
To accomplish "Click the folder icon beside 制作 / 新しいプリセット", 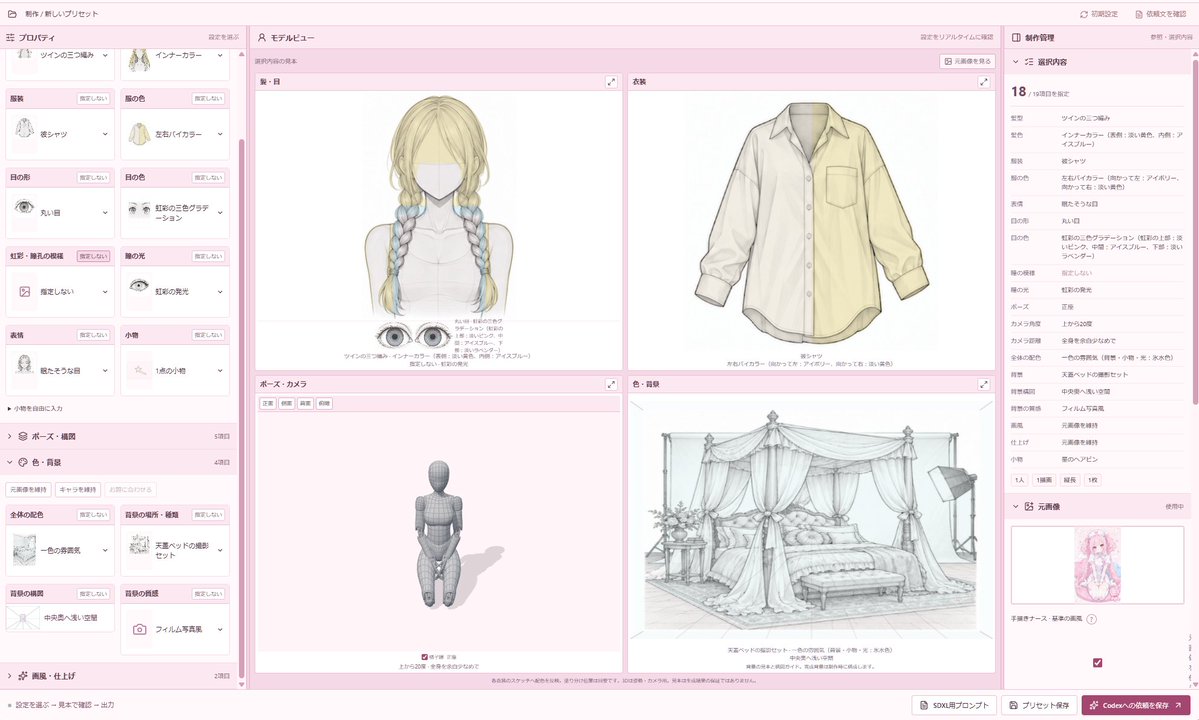I will [x=11, y=14].
